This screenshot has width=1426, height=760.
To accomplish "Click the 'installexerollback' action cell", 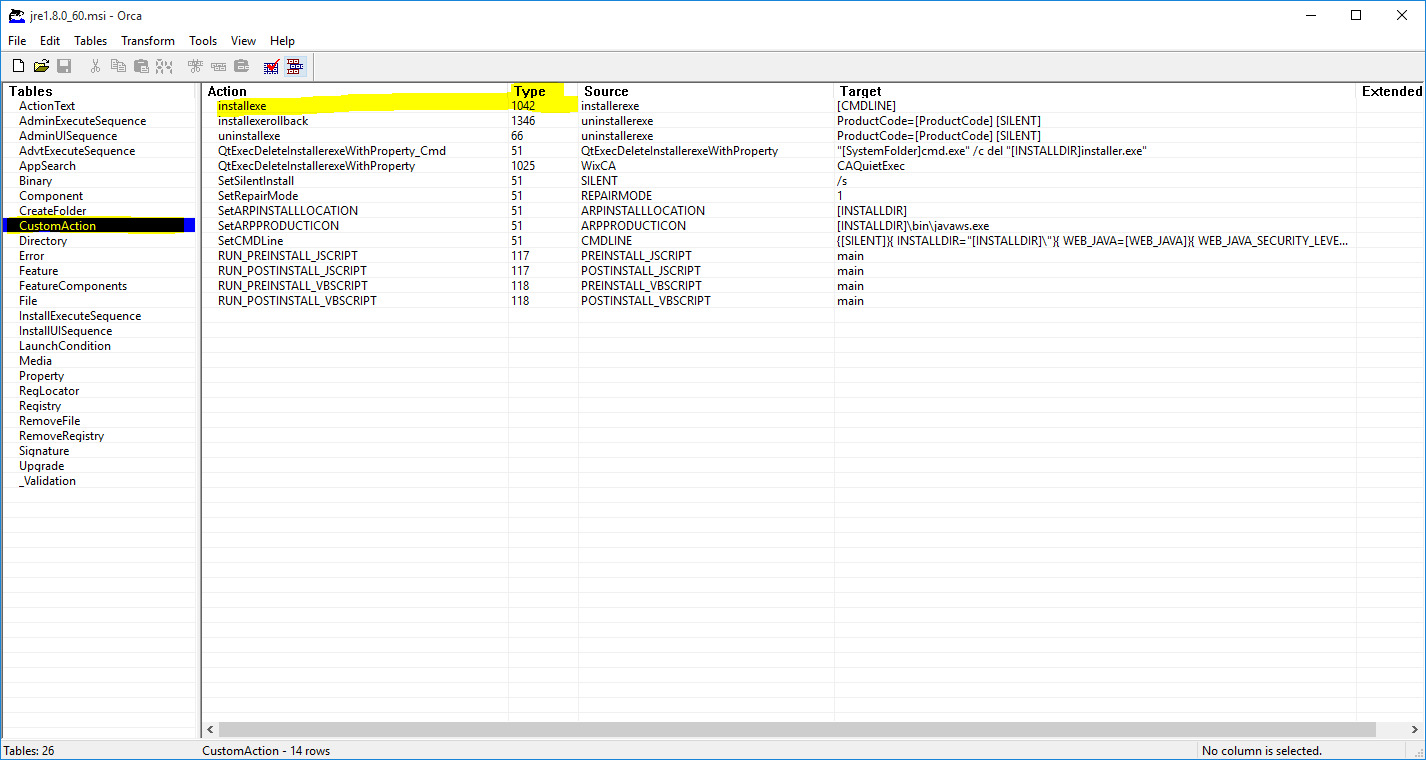I will (x=263, y=121).
